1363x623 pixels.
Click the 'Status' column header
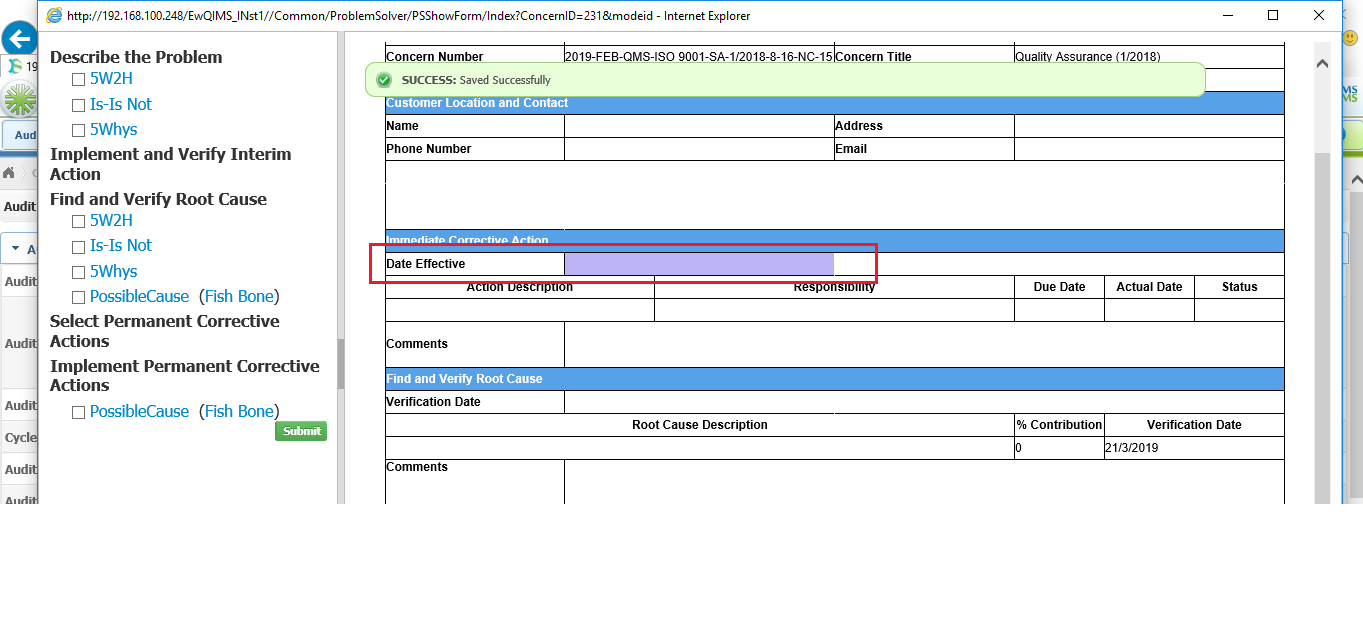coord(1239,287)
